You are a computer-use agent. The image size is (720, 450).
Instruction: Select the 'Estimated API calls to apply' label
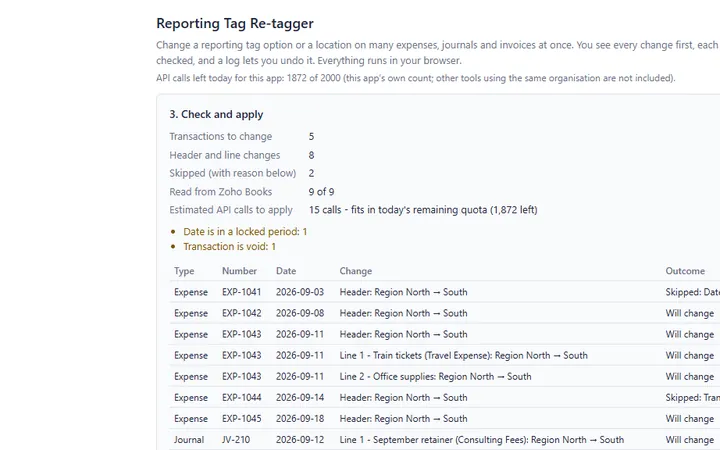(x=231, y=210)
